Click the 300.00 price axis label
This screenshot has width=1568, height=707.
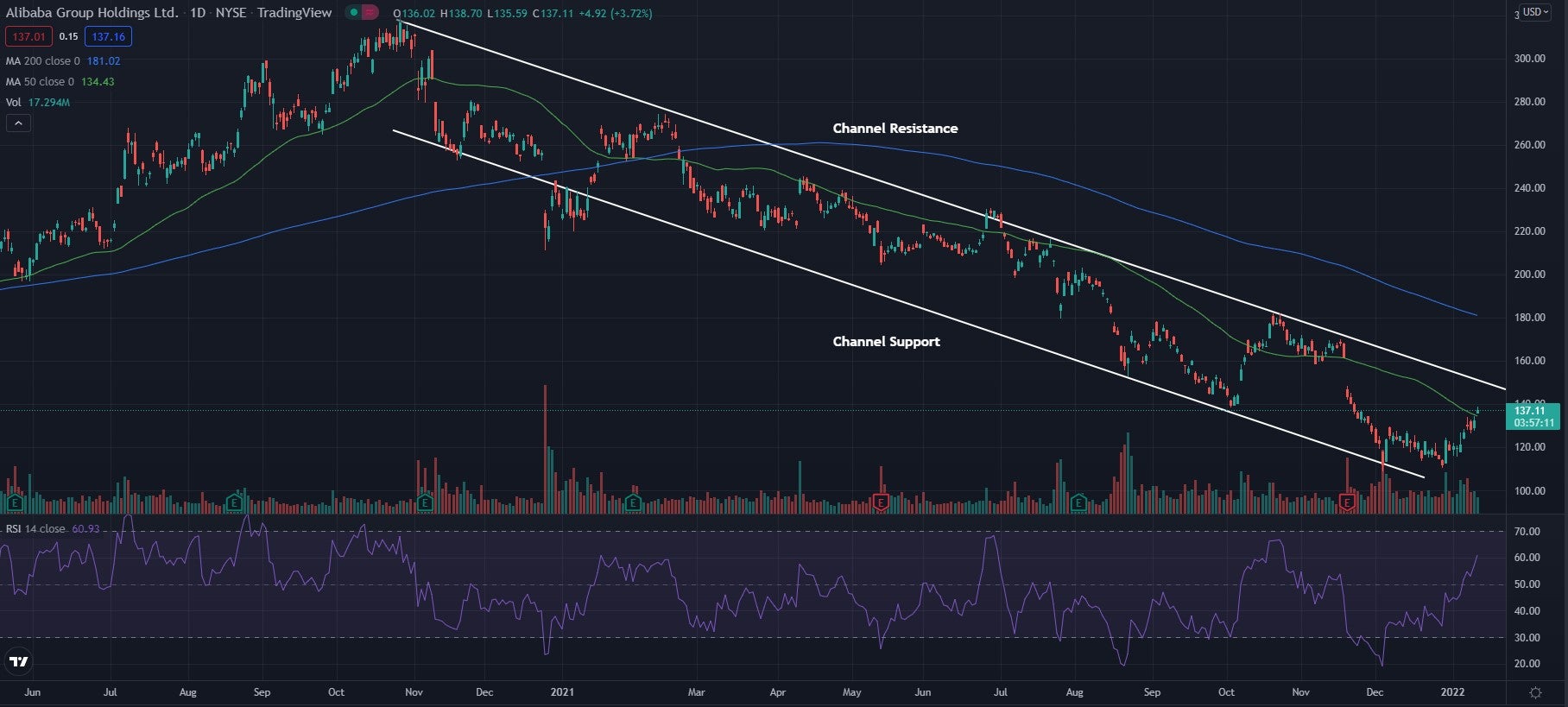pos(1529,59)
